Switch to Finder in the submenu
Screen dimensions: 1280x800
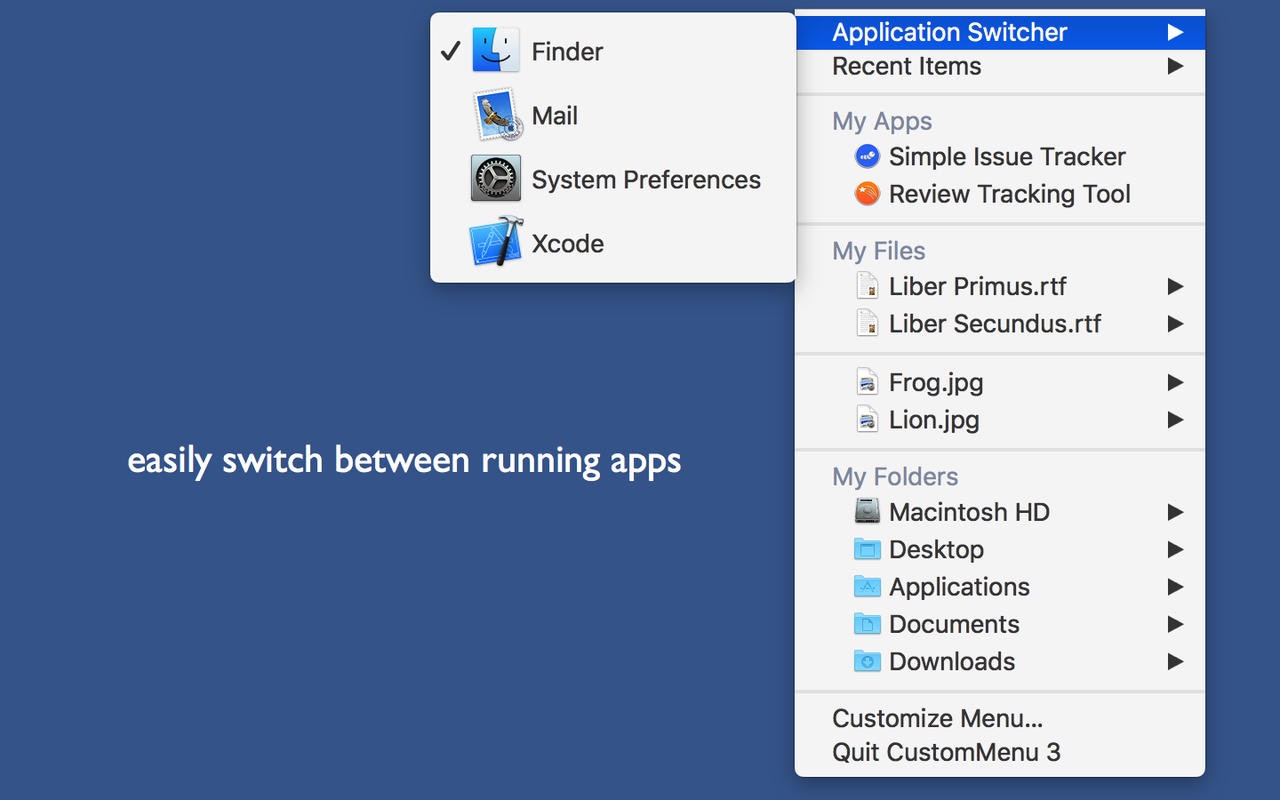(613, 51)
